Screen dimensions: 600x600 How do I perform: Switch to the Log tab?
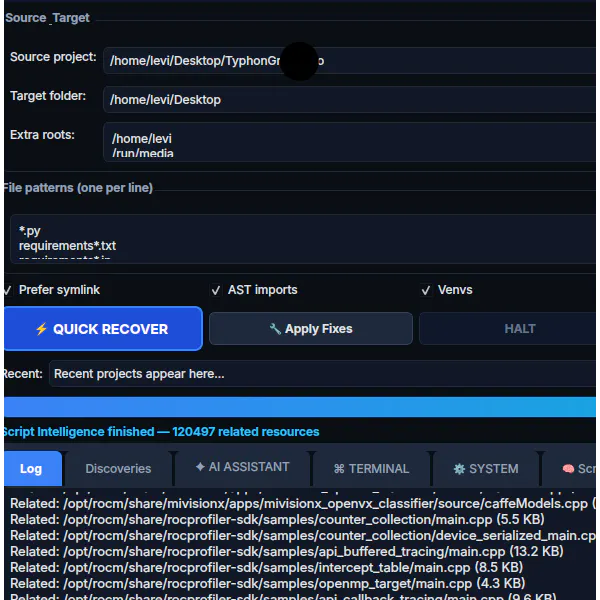pos(33,468)
